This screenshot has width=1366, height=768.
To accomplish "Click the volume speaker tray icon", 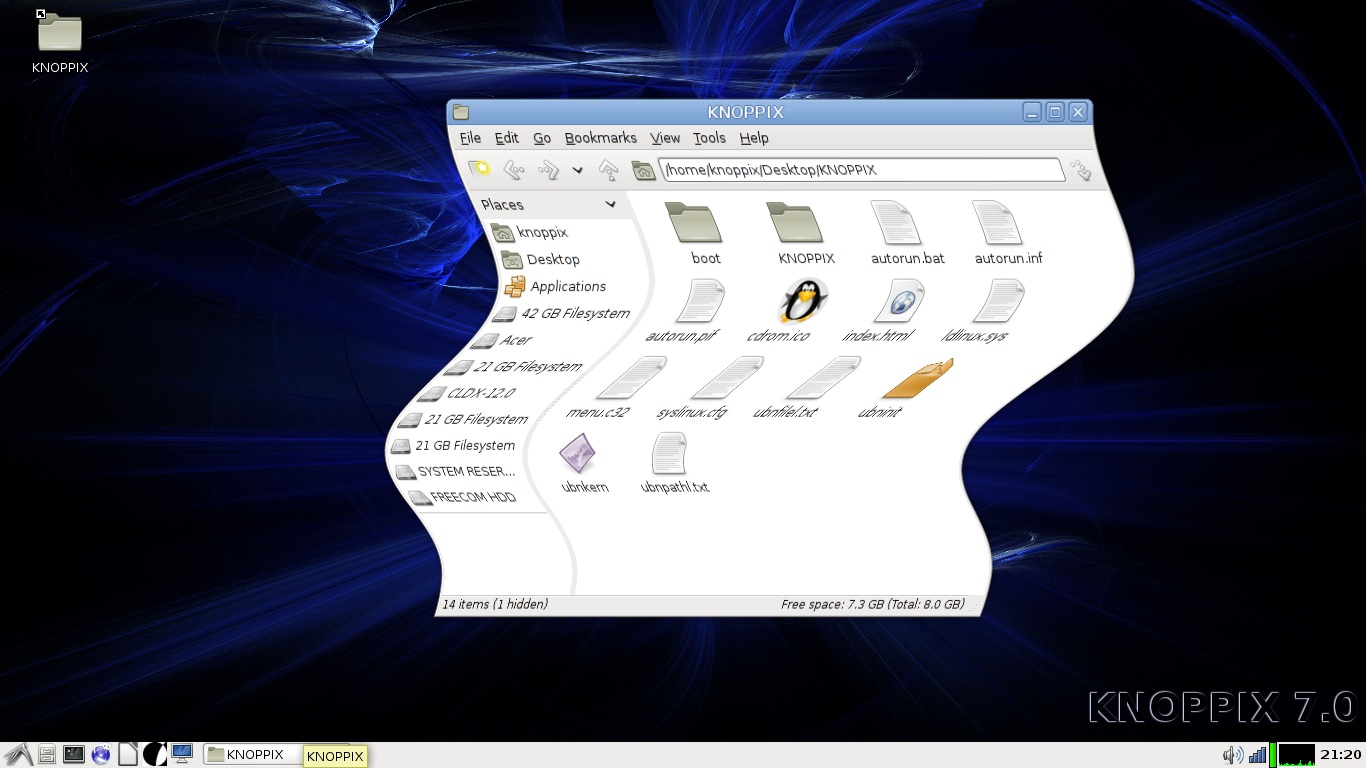I will pos(1234,755).
